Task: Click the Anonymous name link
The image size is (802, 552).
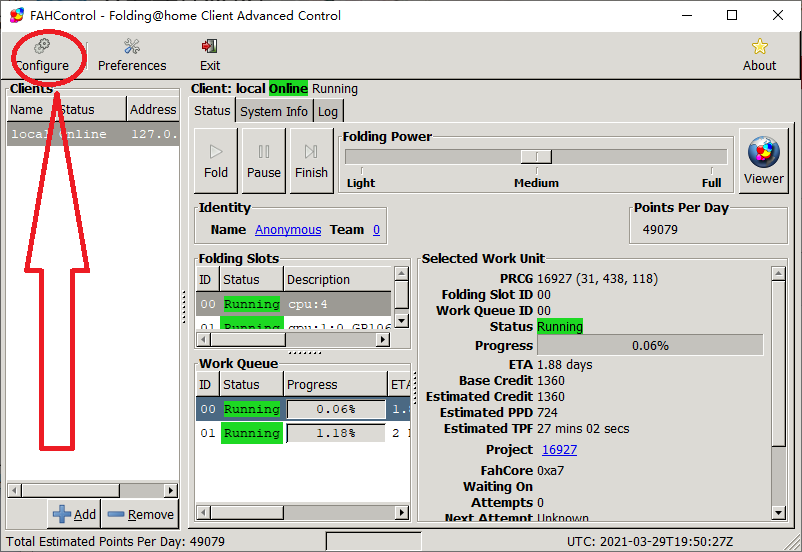Action: [x=288, y=230]
